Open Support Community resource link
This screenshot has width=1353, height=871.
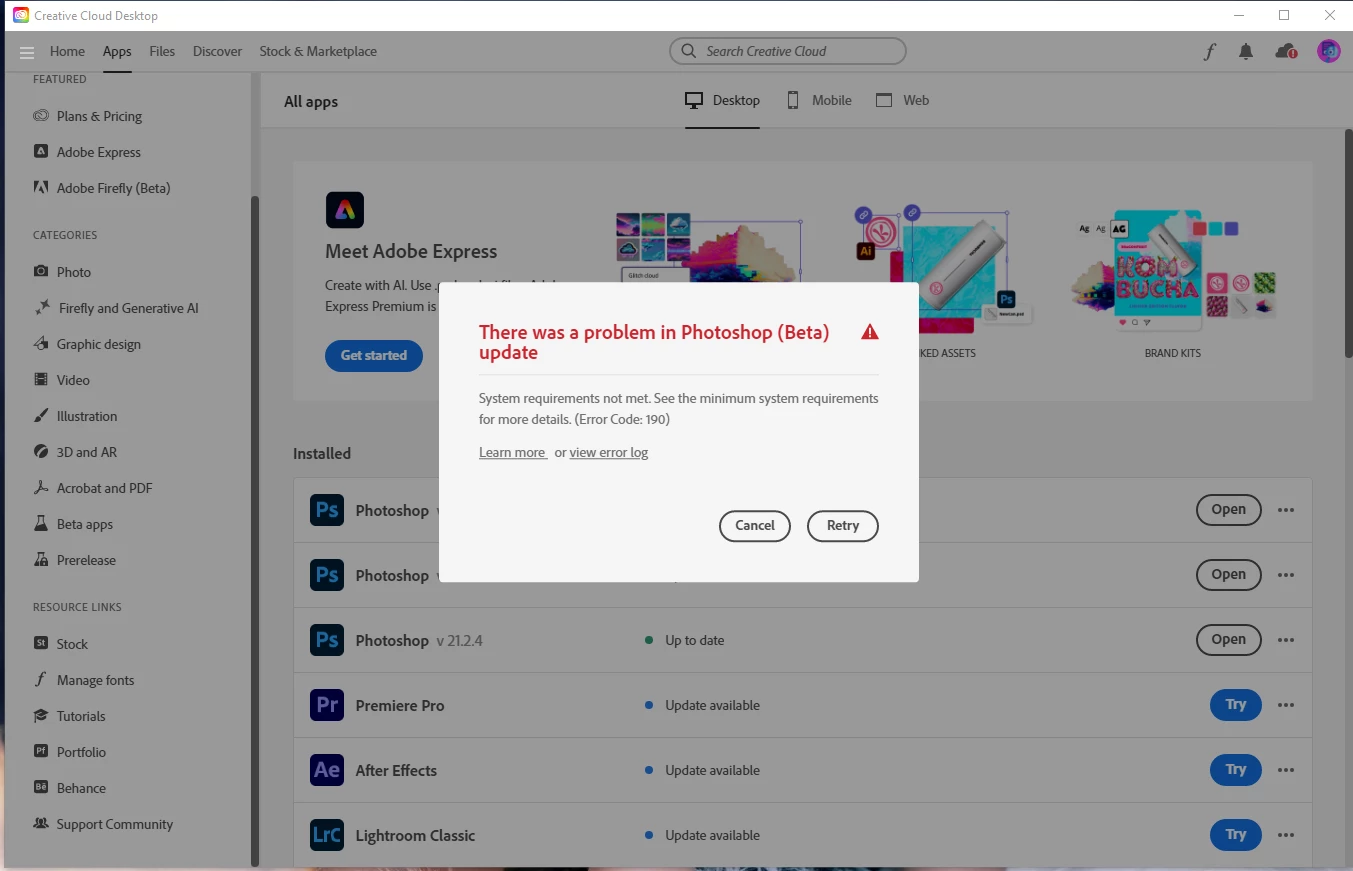(103, 824)
